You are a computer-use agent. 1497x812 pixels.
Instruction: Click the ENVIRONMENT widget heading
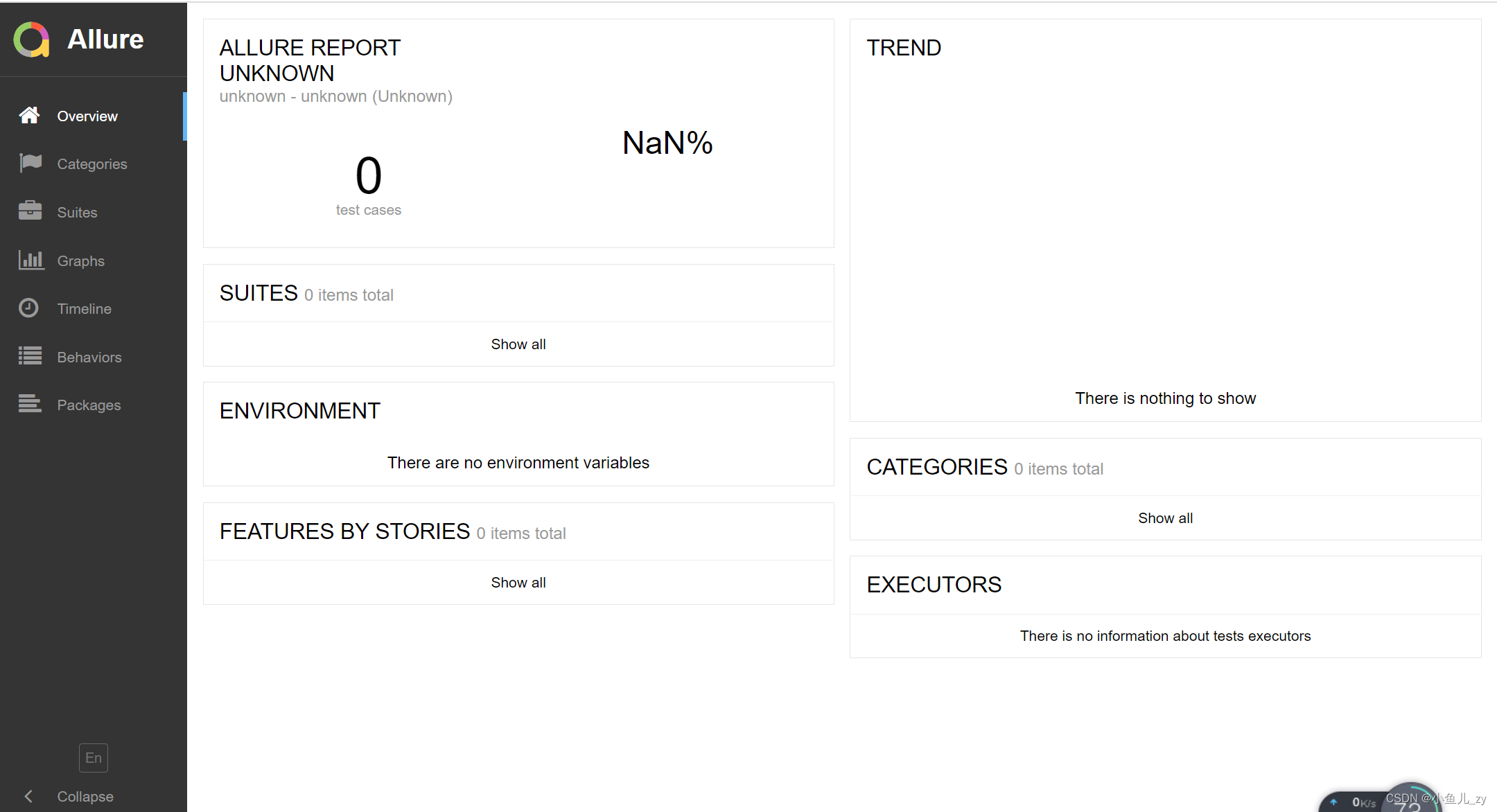[299, 411]
